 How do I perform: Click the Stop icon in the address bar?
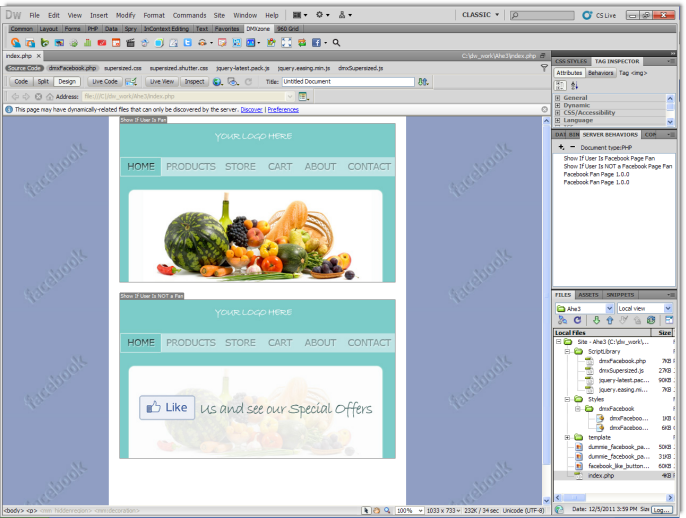coord(38,96)
